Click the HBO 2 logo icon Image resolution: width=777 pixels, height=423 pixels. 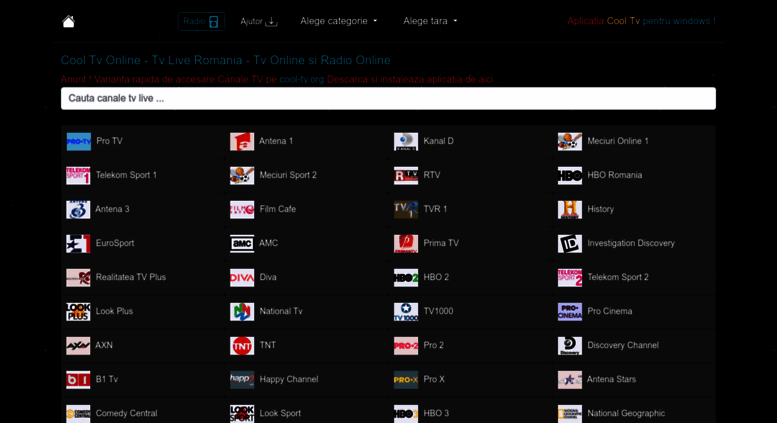(x=406, y=277)
